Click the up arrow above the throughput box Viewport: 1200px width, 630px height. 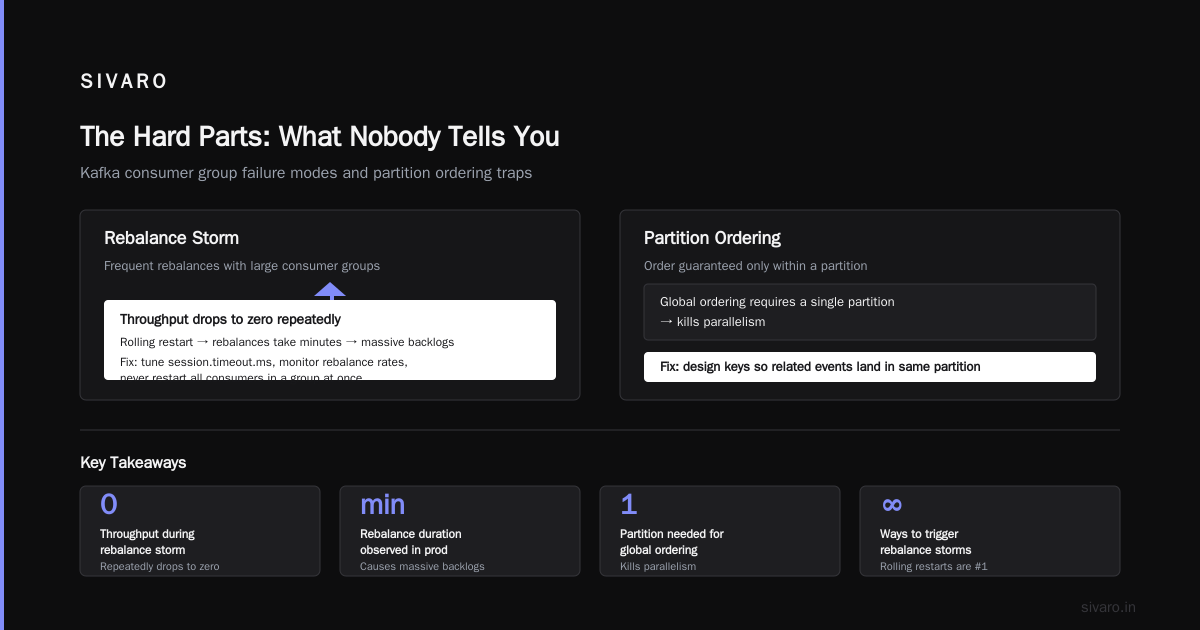330,291
